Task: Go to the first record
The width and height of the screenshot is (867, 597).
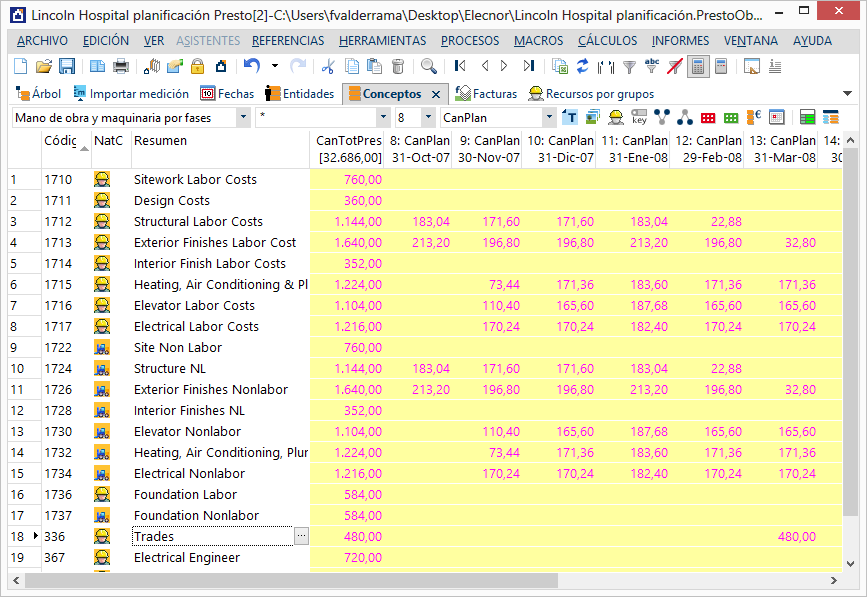Action: [x=460, y=66]
